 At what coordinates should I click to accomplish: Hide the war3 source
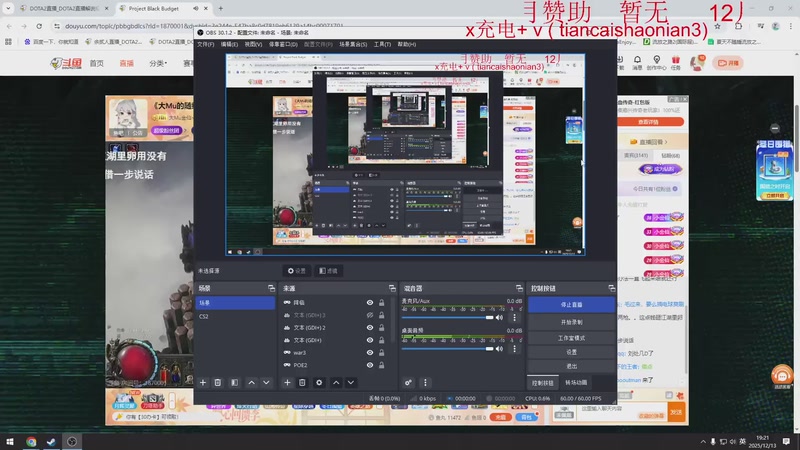[370, 353]
